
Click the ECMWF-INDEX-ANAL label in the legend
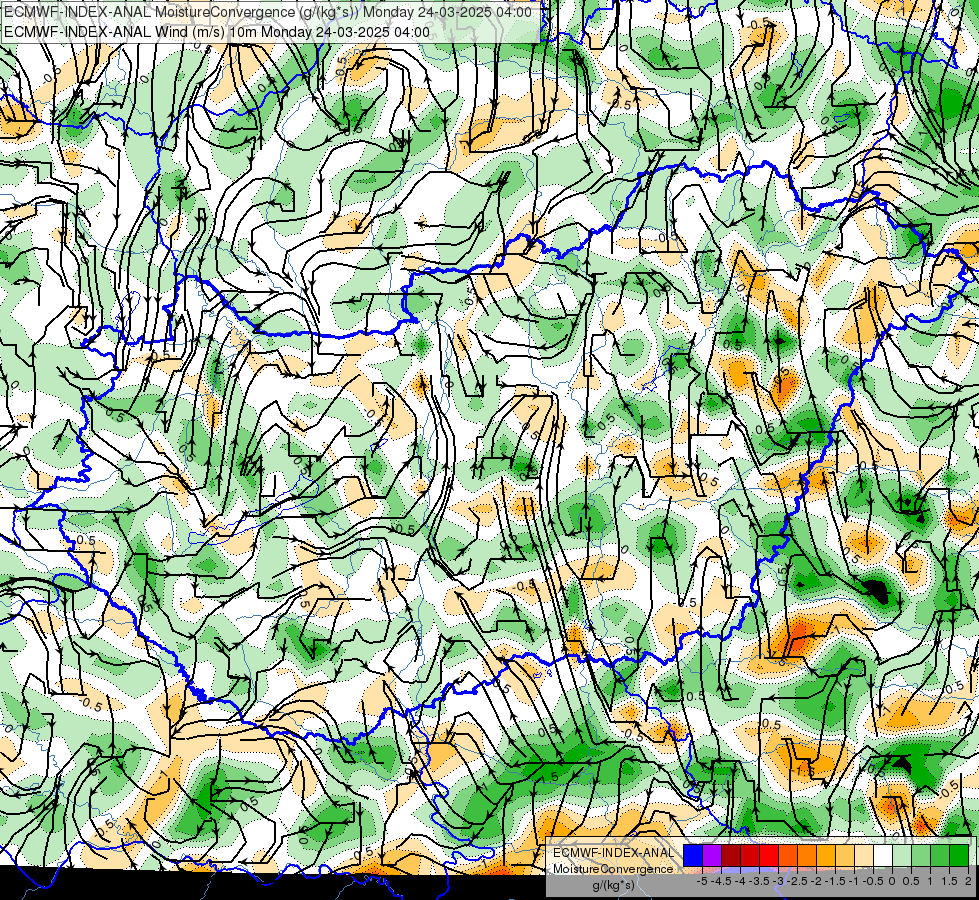pos(613,853)
